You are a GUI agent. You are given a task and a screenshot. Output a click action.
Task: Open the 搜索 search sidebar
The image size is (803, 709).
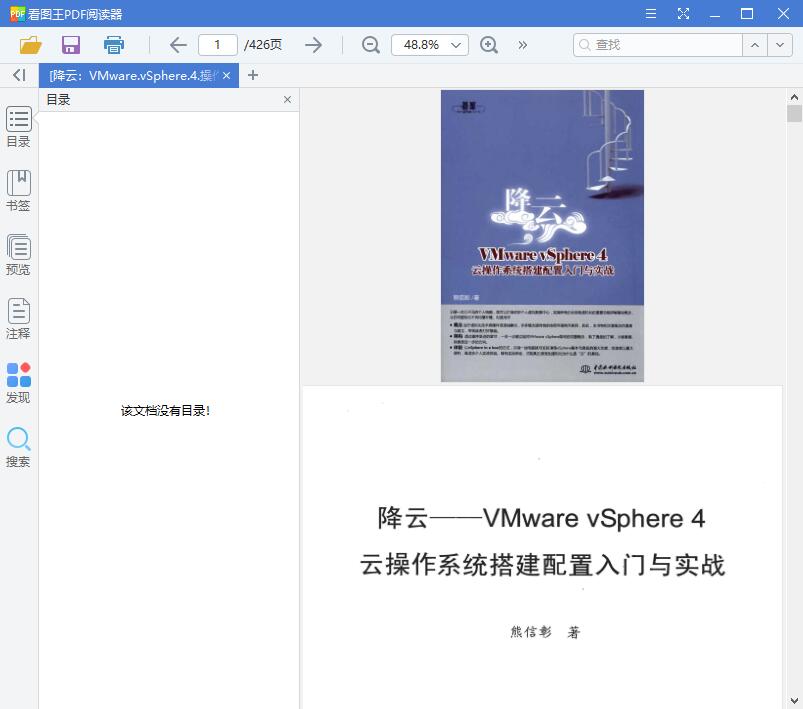tap(18, 447)
